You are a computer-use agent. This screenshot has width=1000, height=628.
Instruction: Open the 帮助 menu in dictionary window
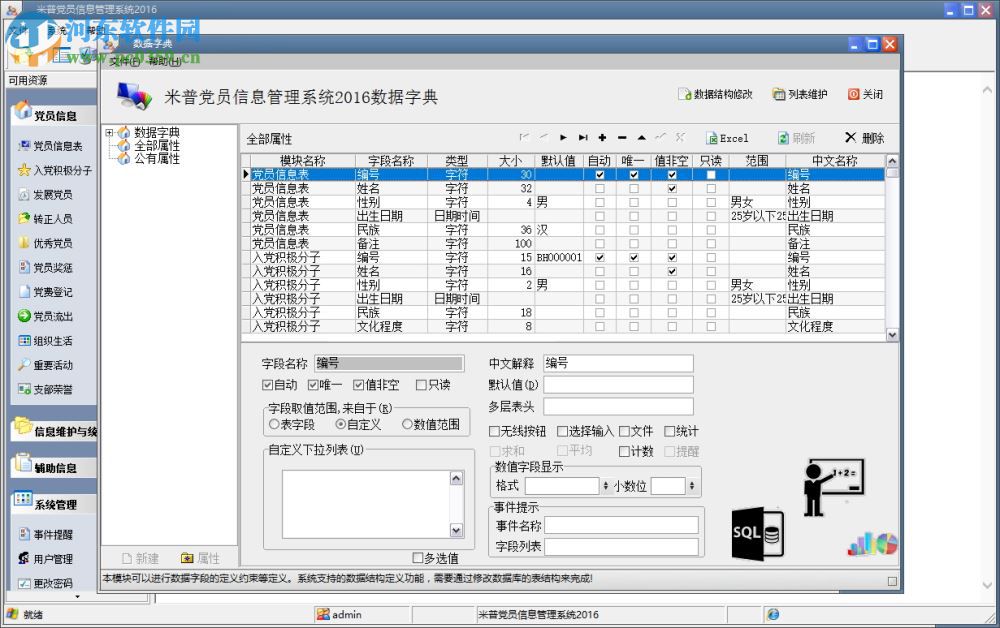point(164,61)
